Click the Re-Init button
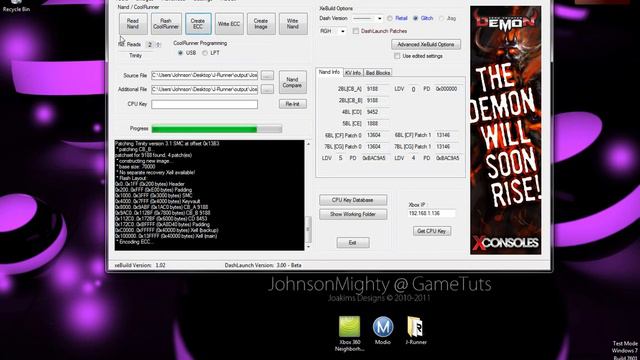This screenshot has height=360, width=640. click(292, 104)
